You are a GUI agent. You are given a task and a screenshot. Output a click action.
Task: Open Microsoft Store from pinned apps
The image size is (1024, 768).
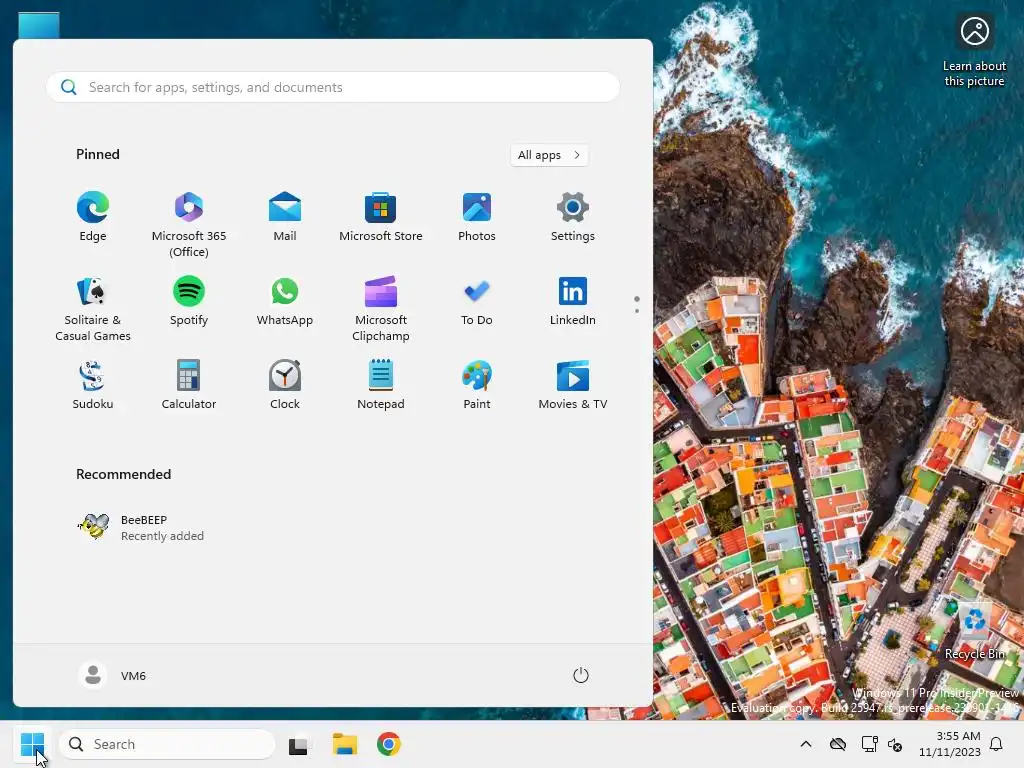[381, 217]
